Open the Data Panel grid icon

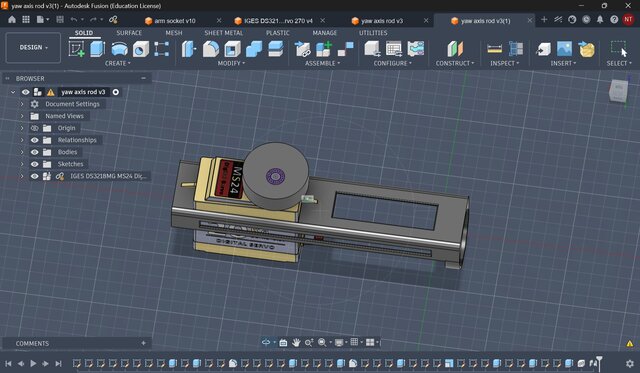(26, 20)
